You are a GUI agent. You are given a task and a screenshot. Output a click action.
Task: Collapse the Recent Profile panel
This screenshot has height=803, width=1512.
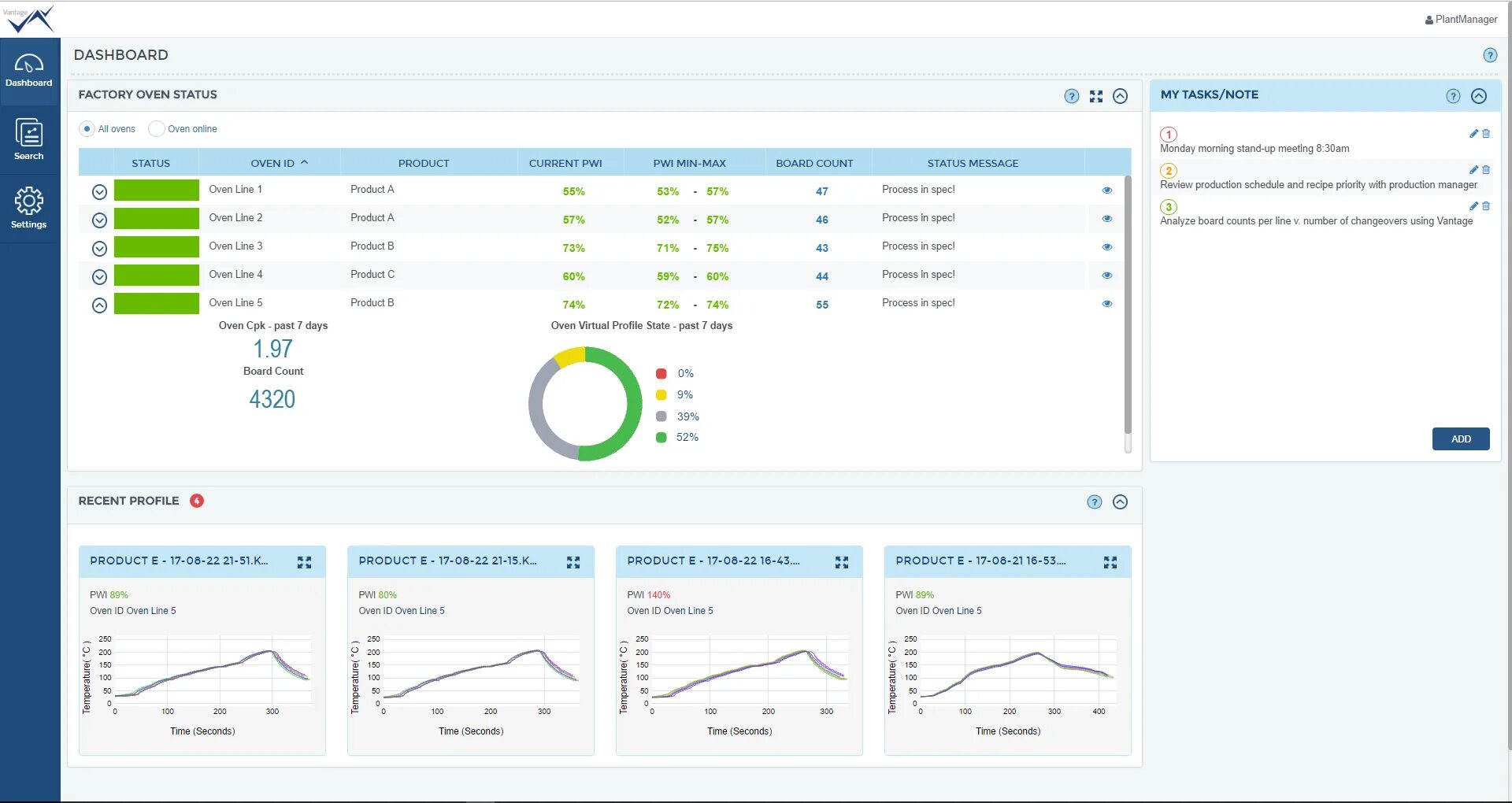1121,502
